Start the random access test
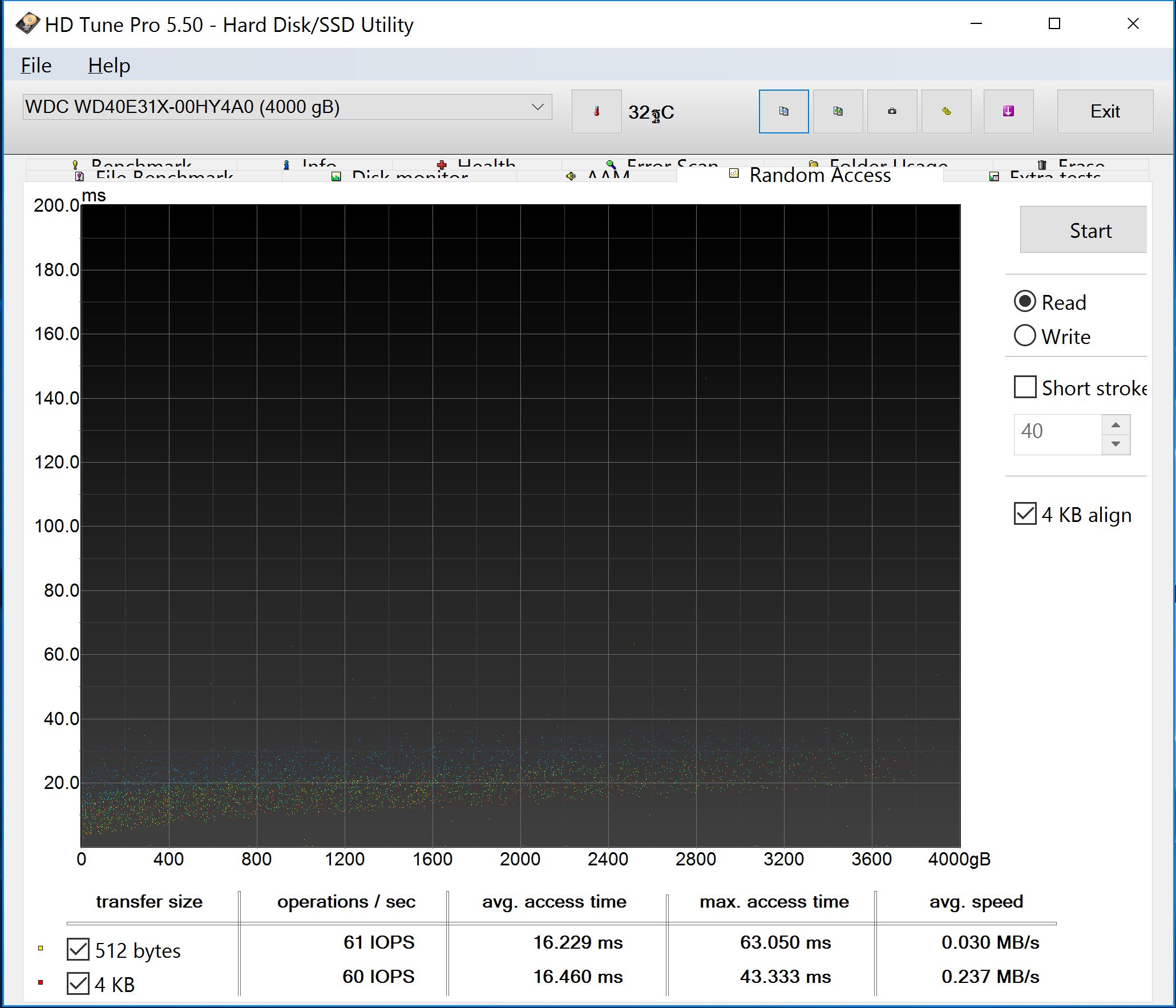Image resolution: width=1176 pixels, height=1008 pixels. pos(1083,230)
